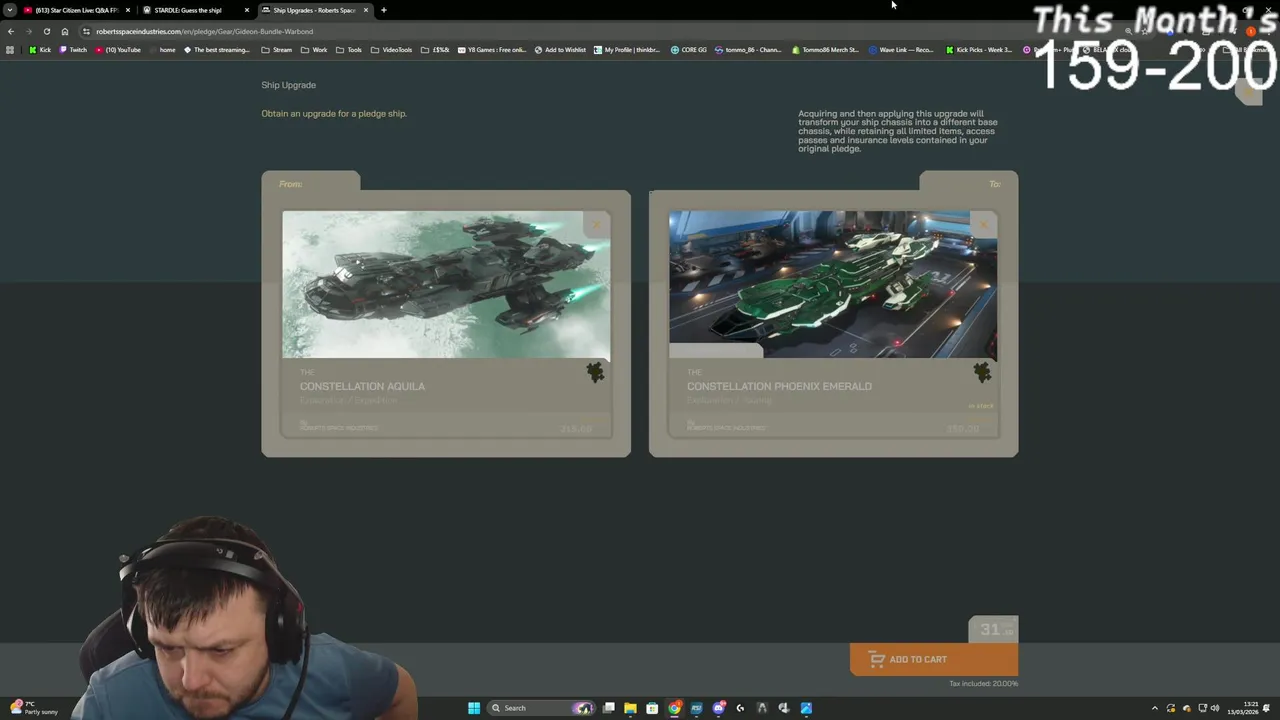Open Task View on the taskbar

click(x=608, y=708)
